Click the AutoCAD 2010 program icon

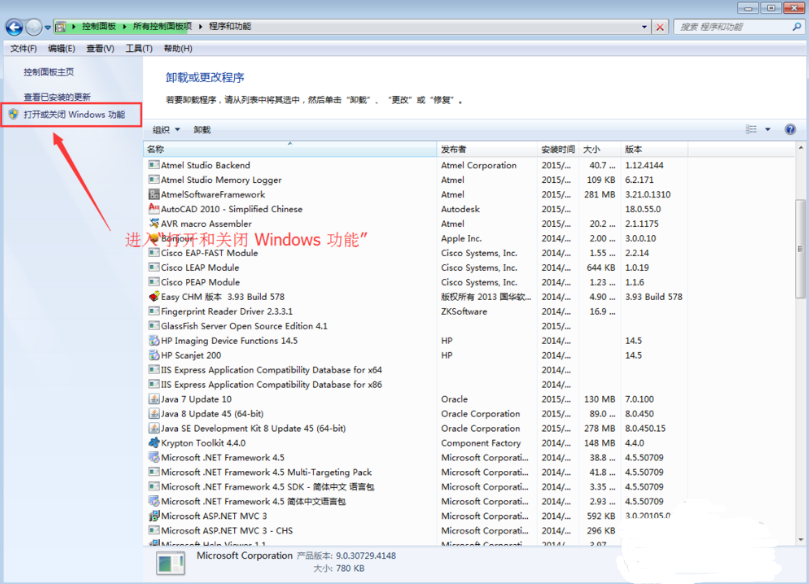pyautogui.click(x=154, y=209)
